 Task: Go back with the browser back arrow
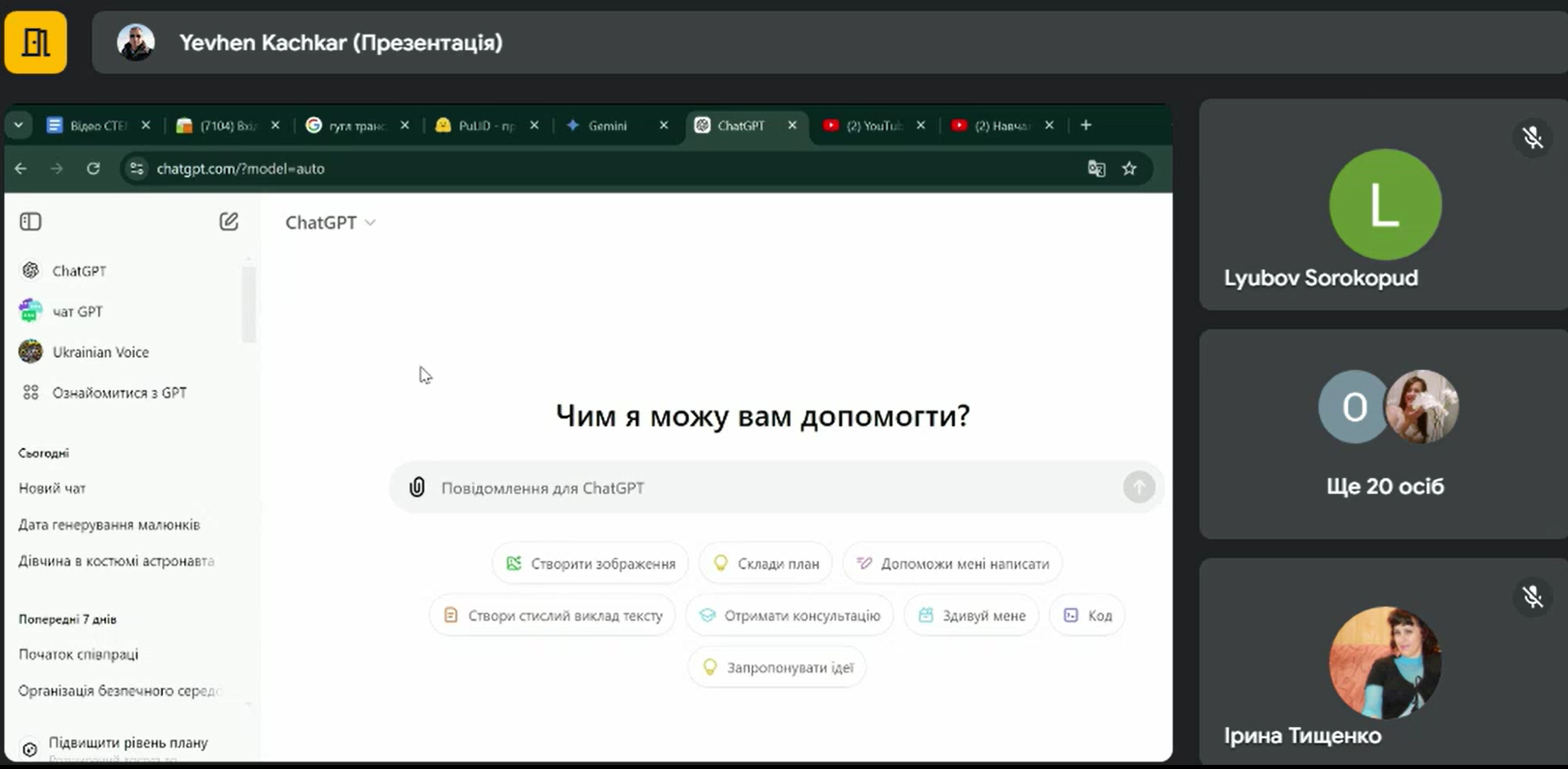click(21, 169)
